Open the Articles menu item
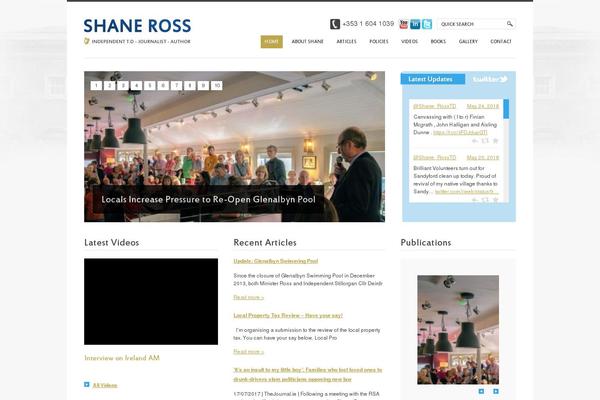Viewport: 600px width, 400px height. pyautogui.click(x=346, y=42)
